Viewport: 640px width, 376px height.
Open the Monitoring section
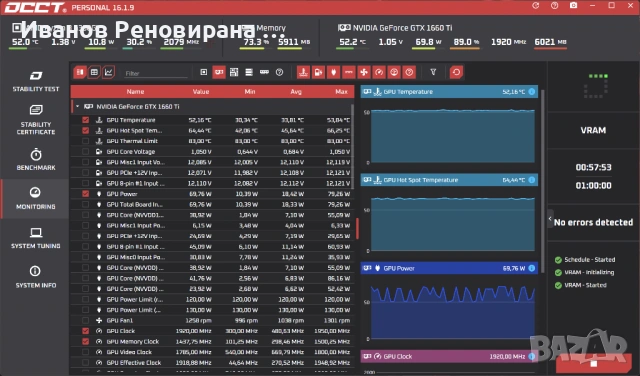36,198
